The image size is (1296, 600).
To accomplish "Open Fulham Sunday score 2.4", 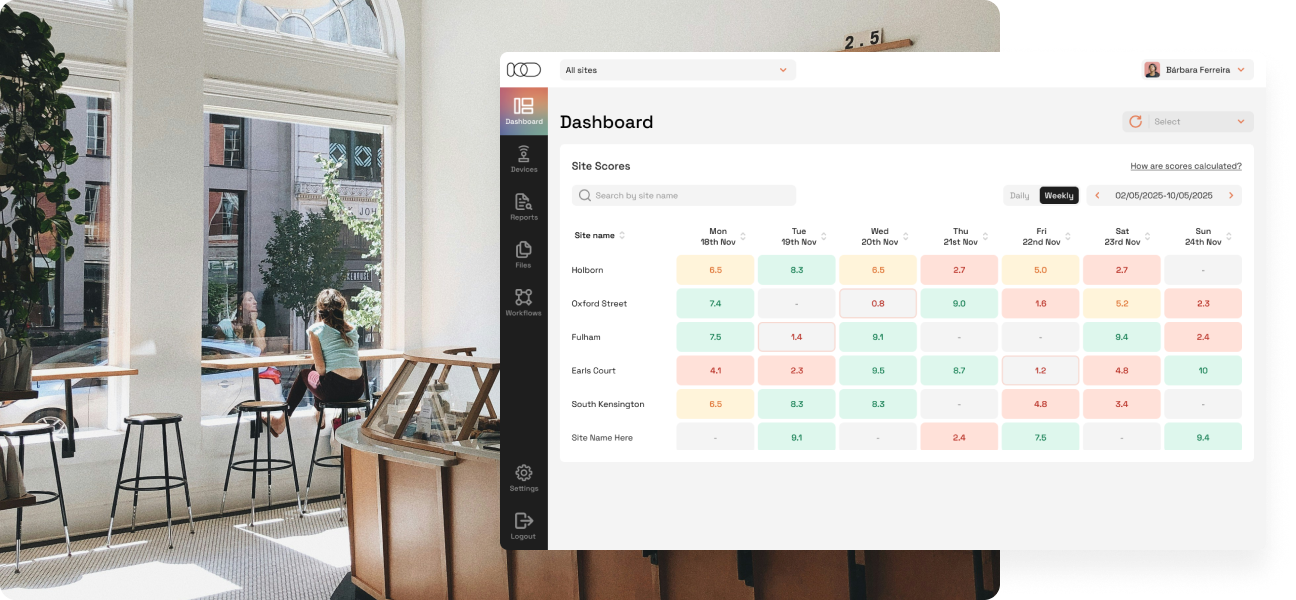I will click(1202, 337).
